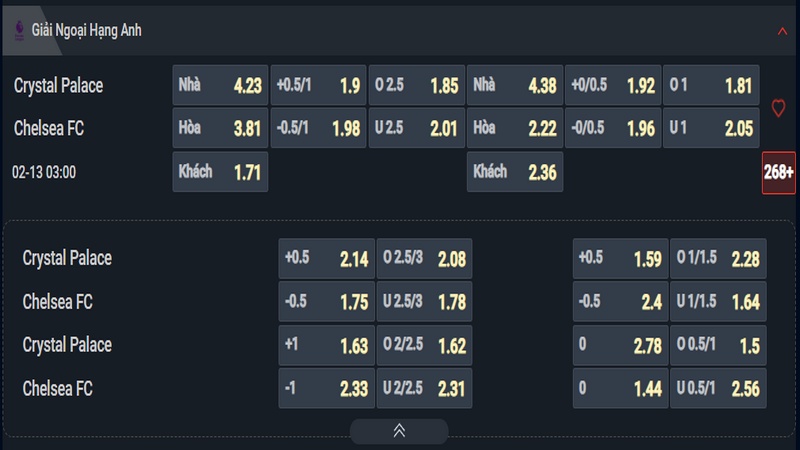Viewport: 800px width, 450px height.
Task: Select Hòa odds 3.81
Action: point(220,128)
